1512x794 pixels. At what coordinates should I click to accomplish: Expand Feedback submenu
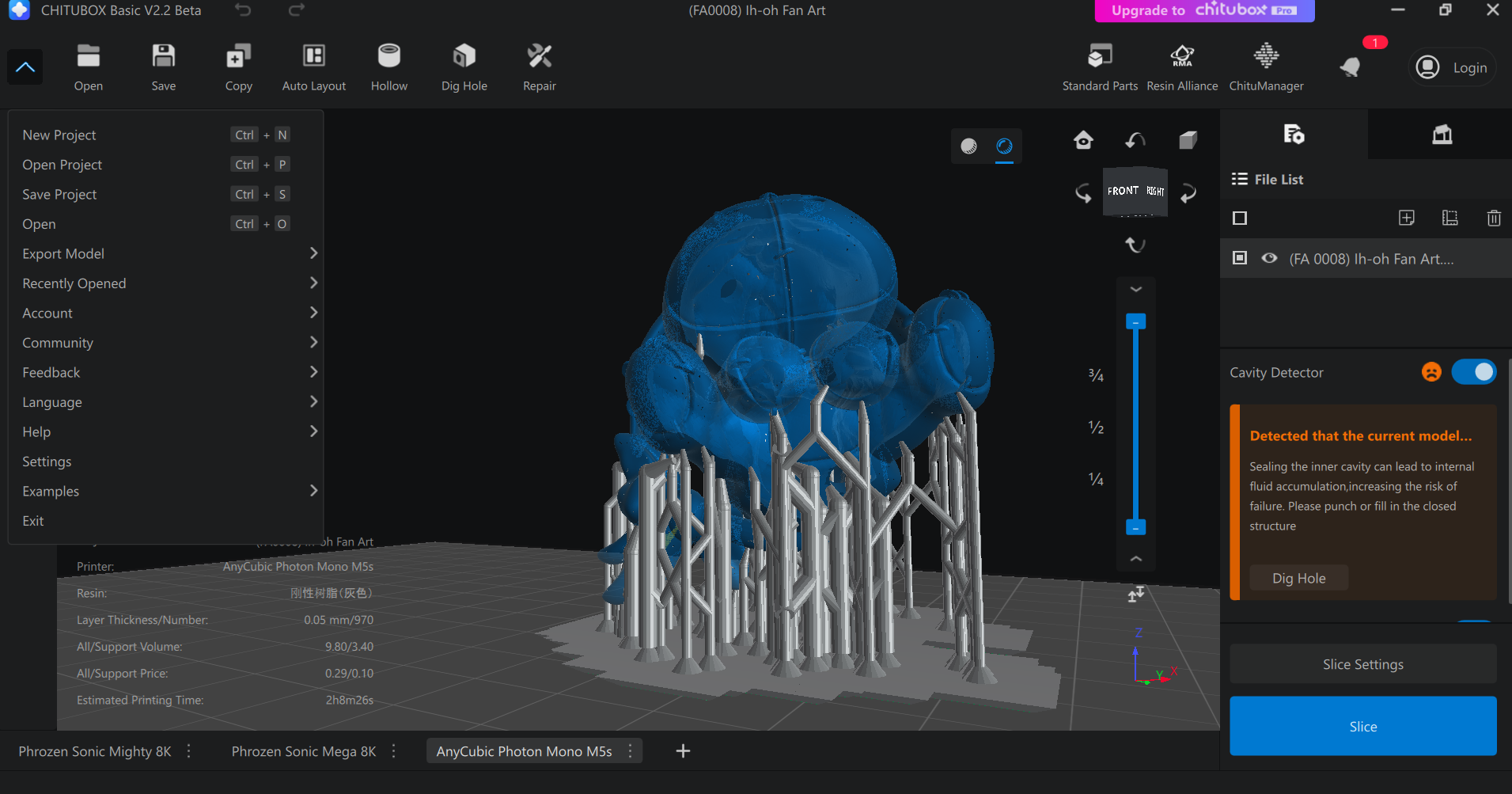click(x=165, y=372)
